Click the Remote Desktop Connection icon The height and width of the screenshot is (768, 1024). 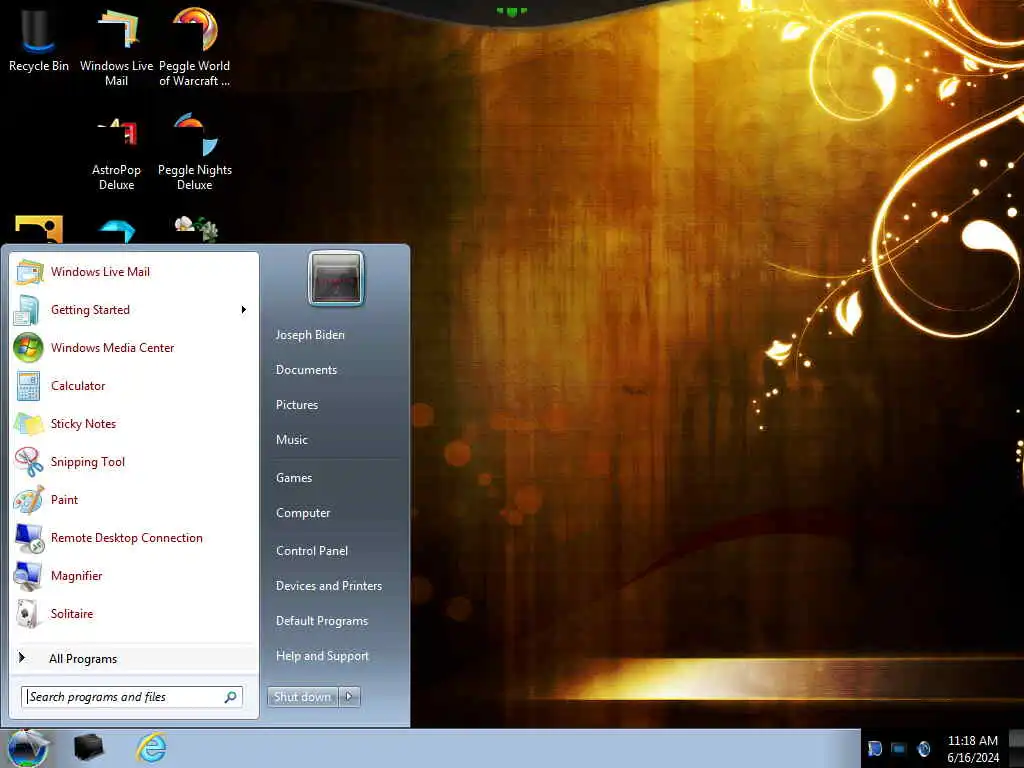coord(28,537)
